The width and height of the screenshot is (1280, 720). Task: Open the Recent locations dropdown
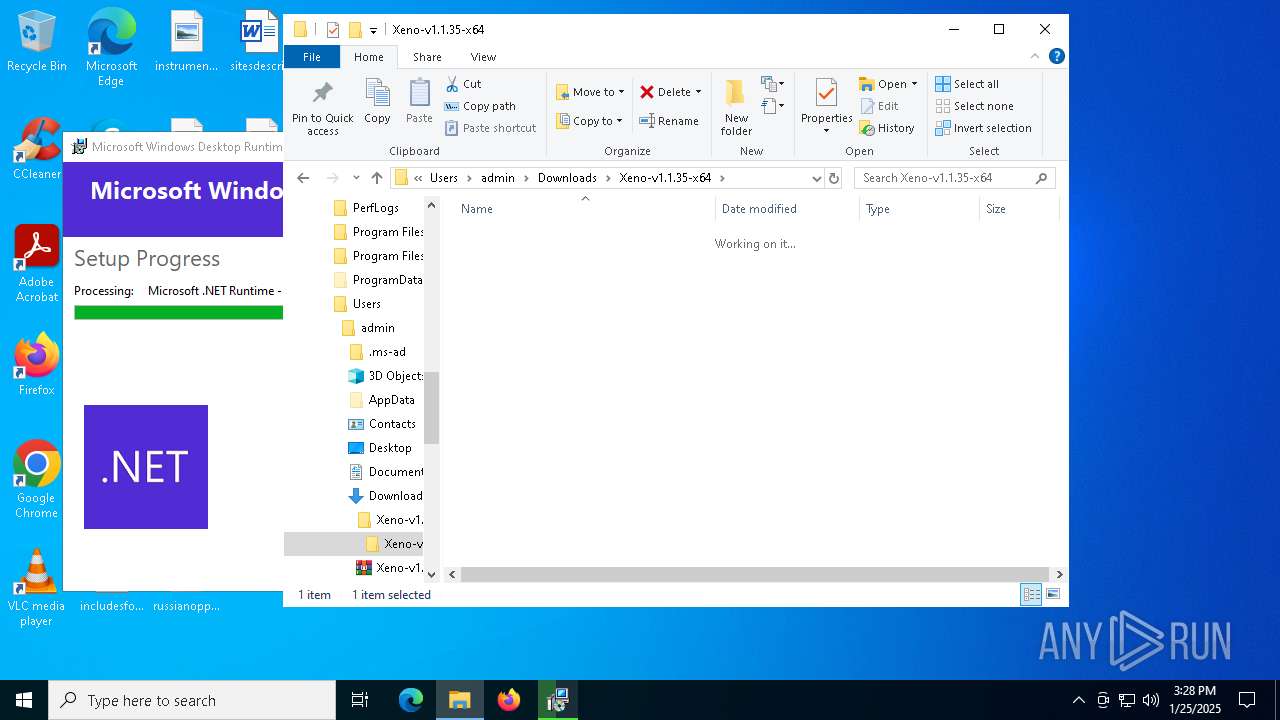coord(356,178)
